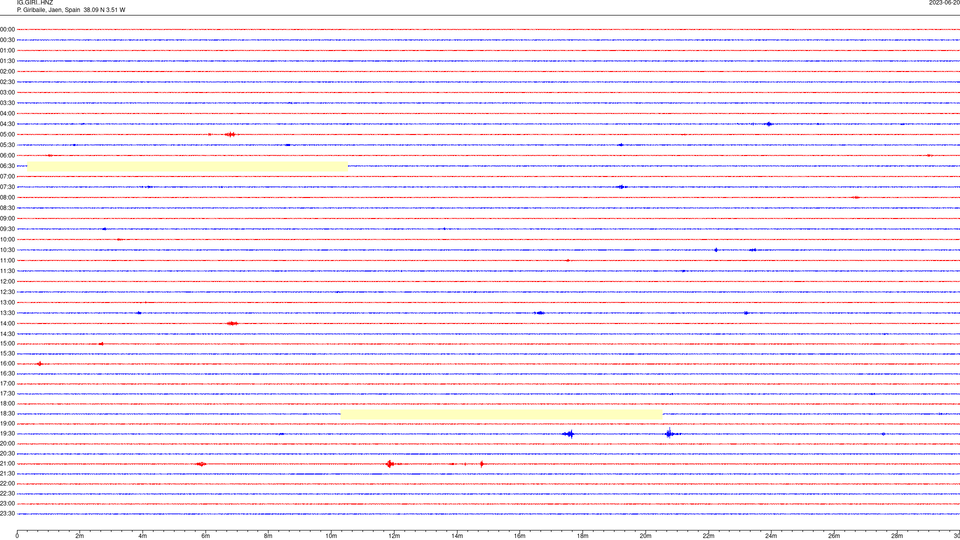960x540 pixels.
Task: Click the red spike near 15m on 21:00 trace
Action: click(x=482, y=464)
